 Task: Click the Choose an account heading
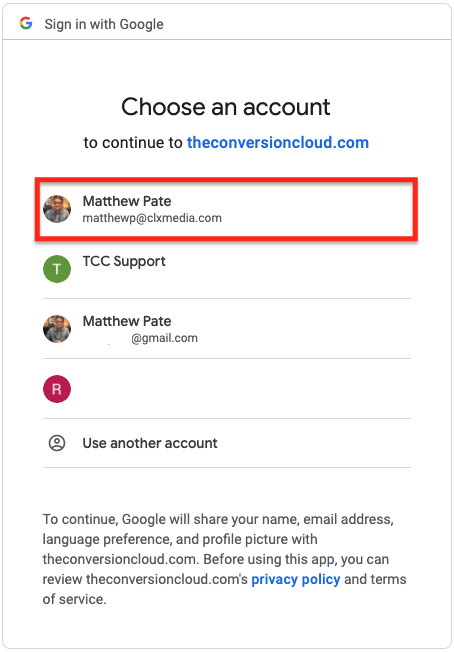point(226,107)
